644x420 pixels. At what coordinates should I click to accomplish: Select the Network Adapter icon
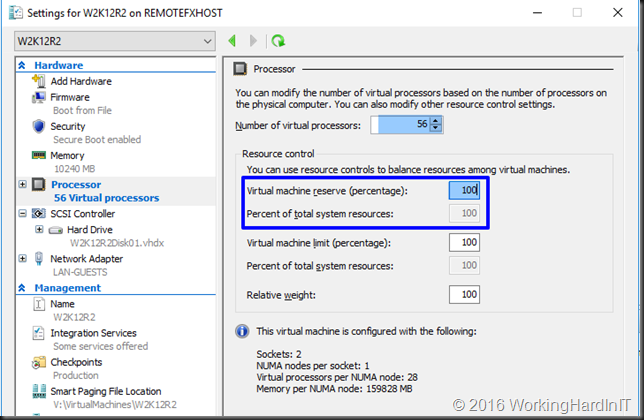39,259
